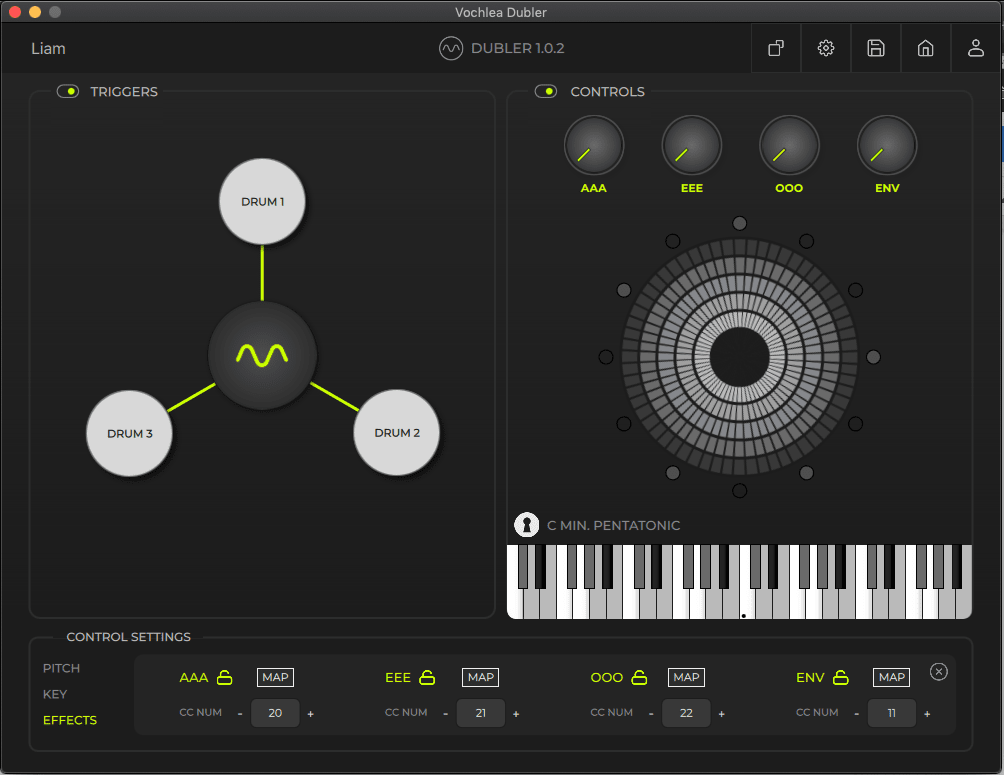Click the piano key marked with a dot
1004x775 pixels.
click(743, 605)
